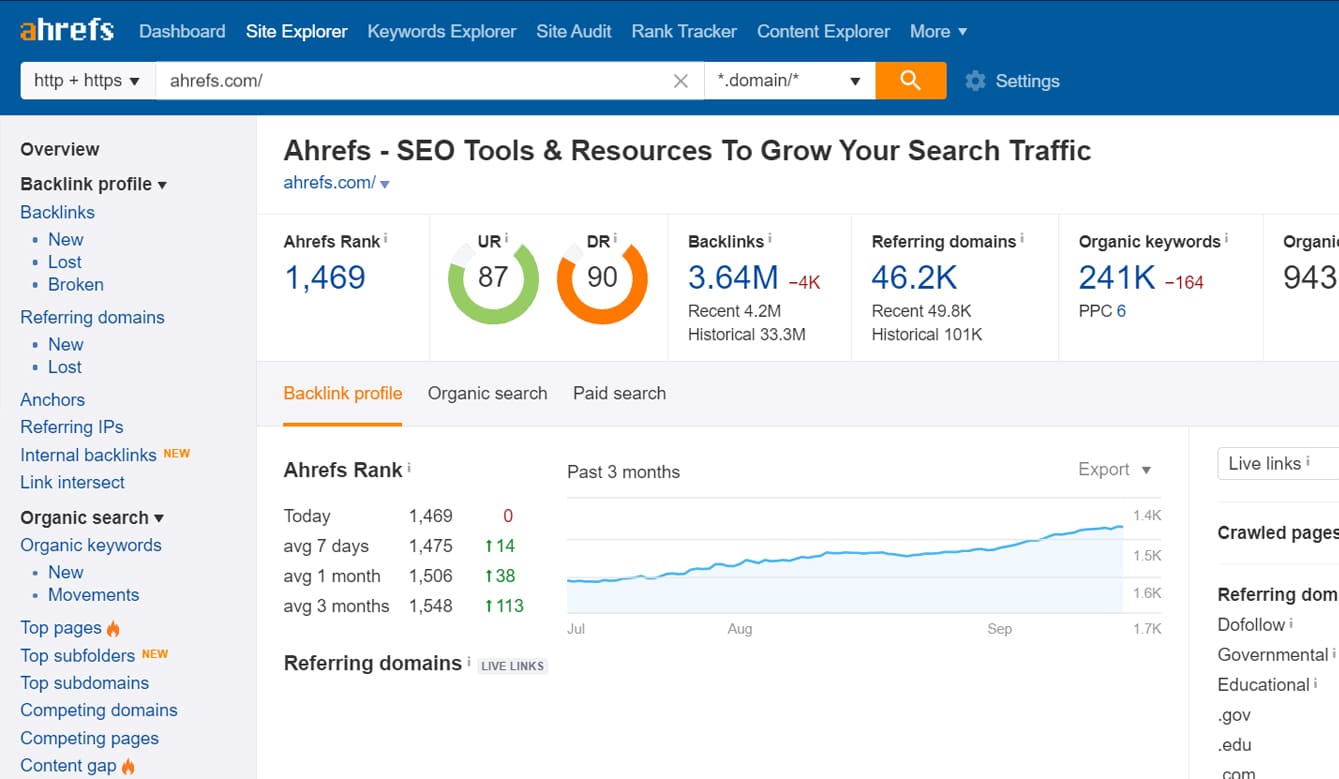Click the 'avg 3 months' rank row
This screenshot has height=779, width=1339.
pos(404,606)
